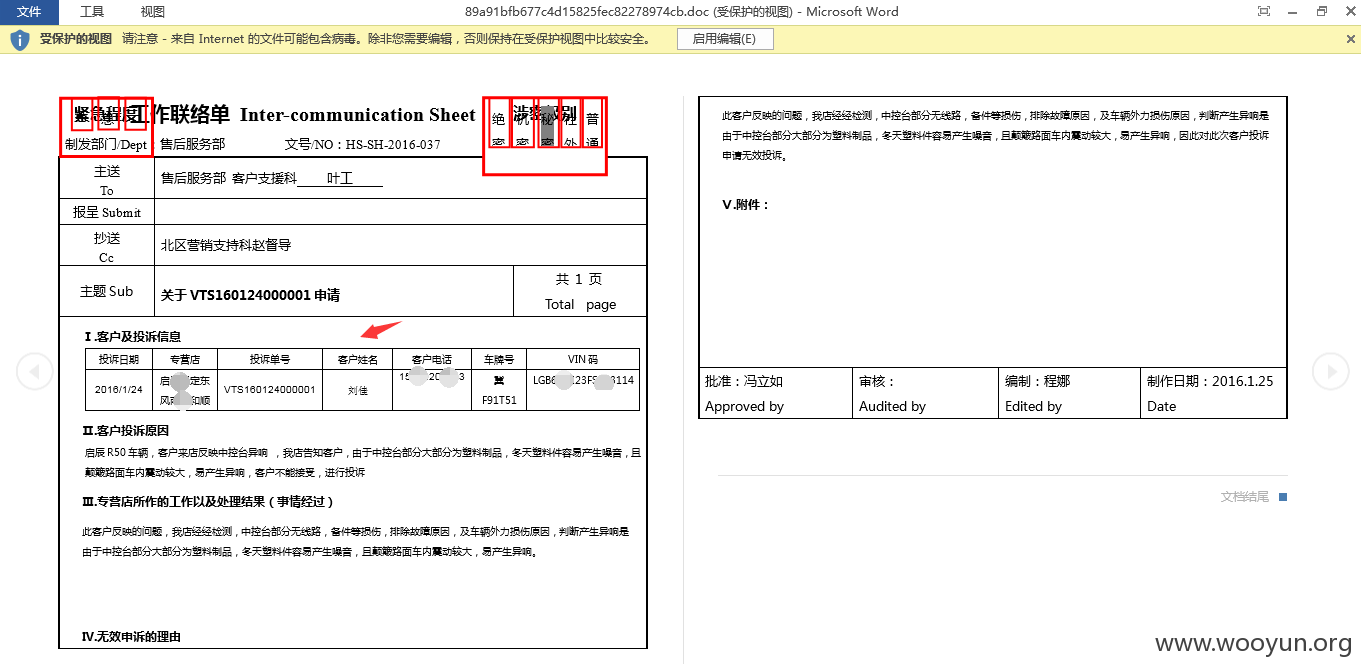Click the 文档结尾 label

[x=1244, y=497]
